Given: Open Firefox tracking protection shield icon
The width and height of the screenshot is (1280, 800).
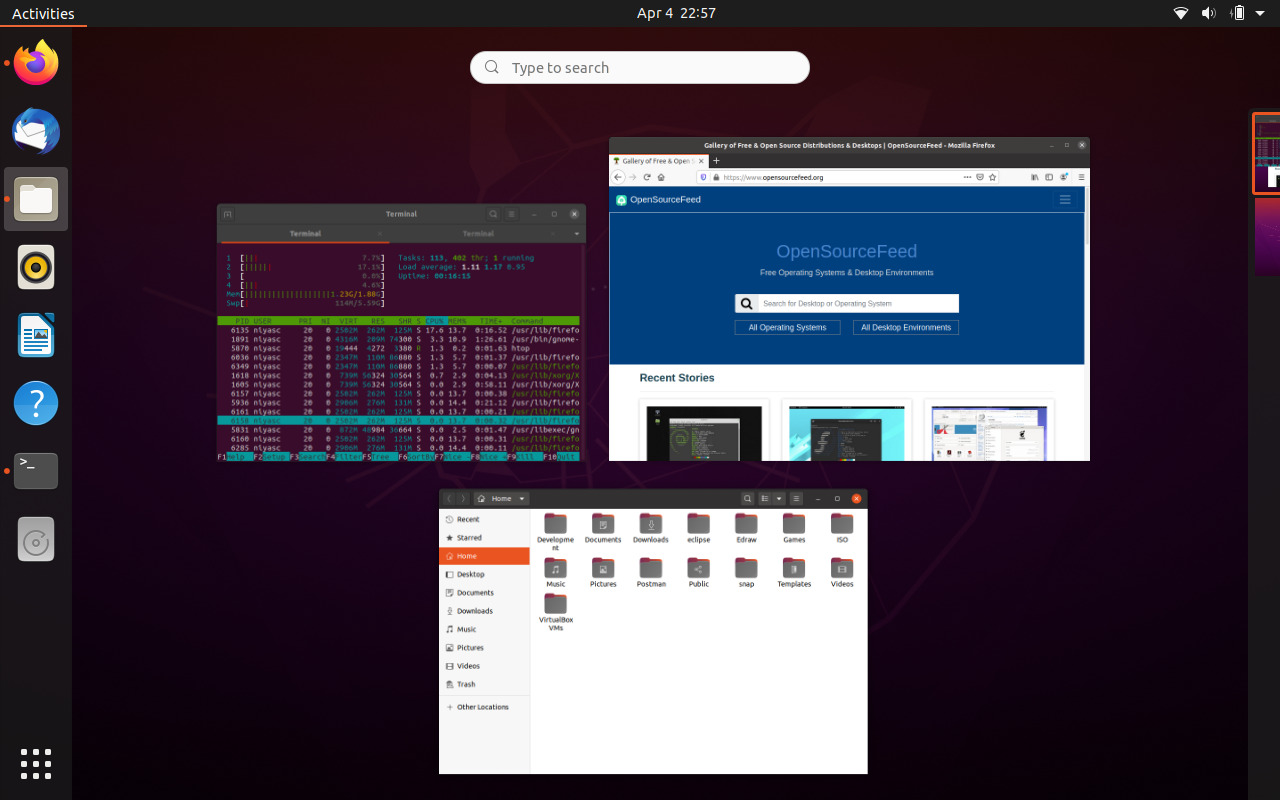Looking at the screenshot, I should [x=703, y=177].
